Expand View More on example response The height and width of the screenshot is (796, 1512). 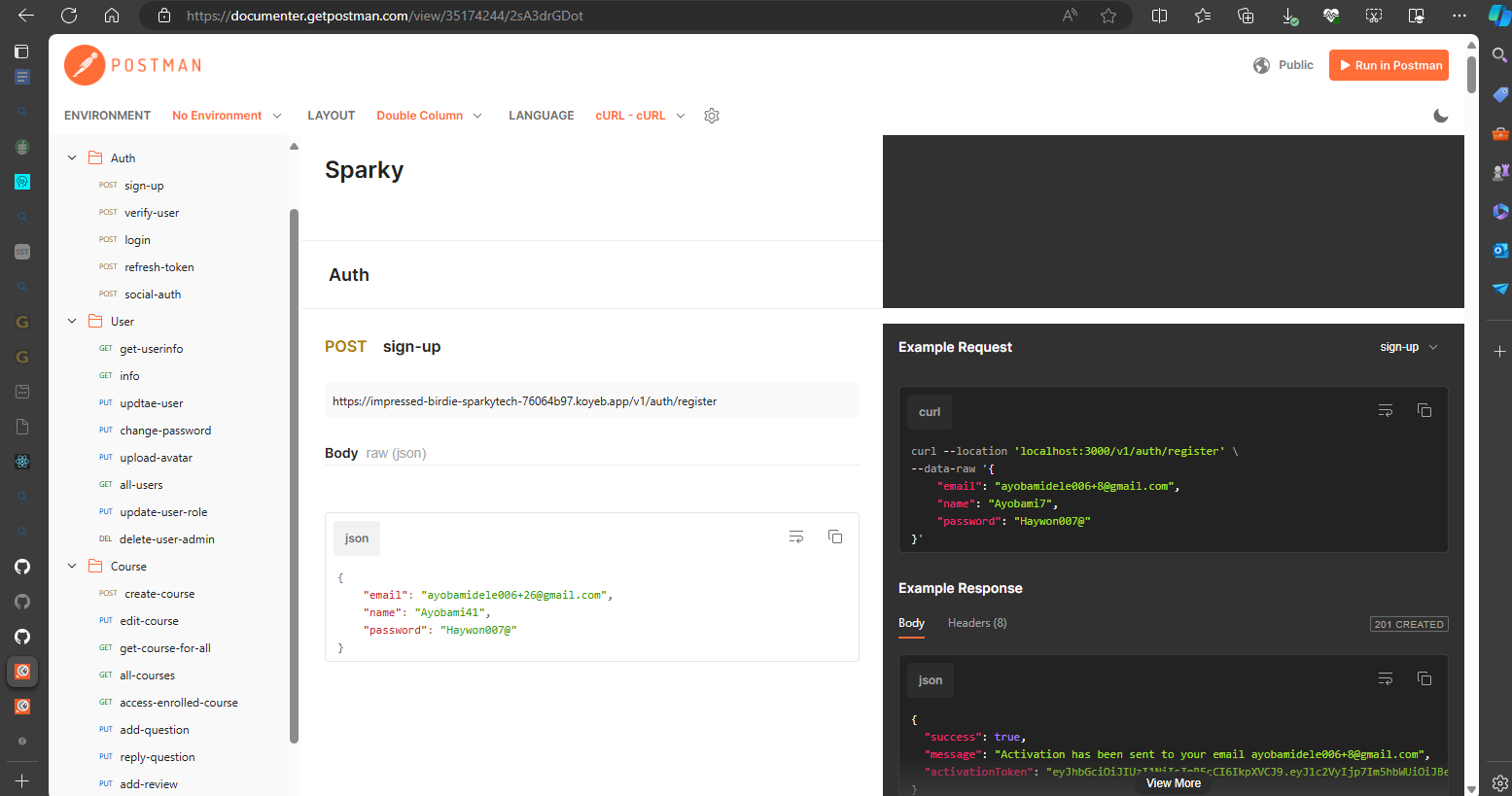pos(1174,783)
